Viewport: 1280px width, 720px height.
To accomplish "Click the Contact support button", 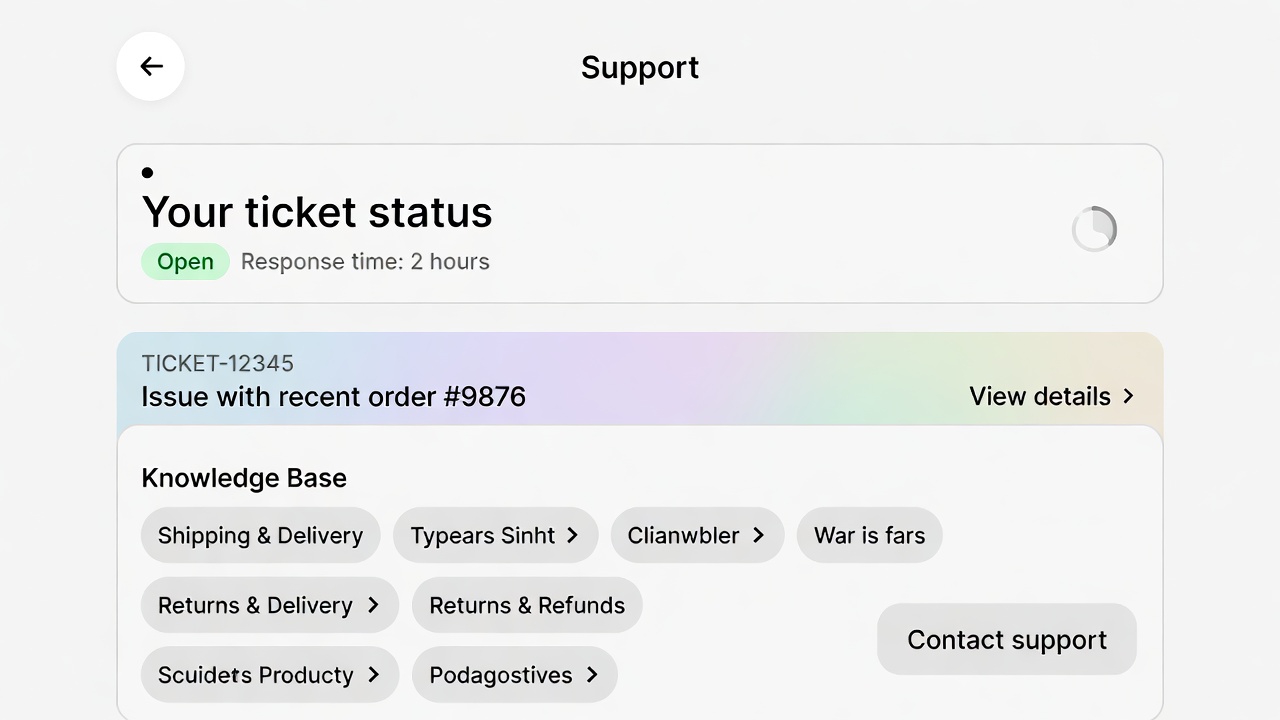I will [x=1006, y=639].
